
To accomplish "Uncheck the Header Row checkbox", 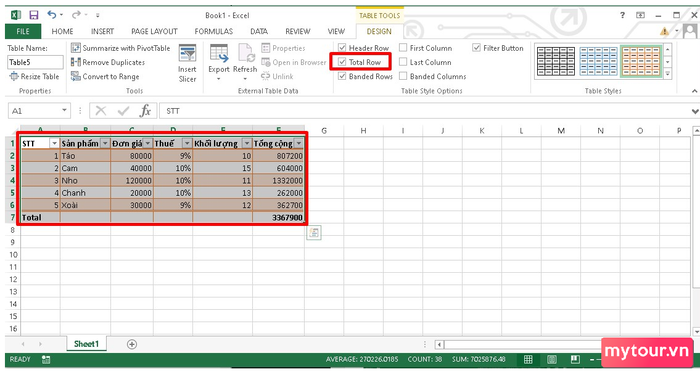I will coord(342,47).
